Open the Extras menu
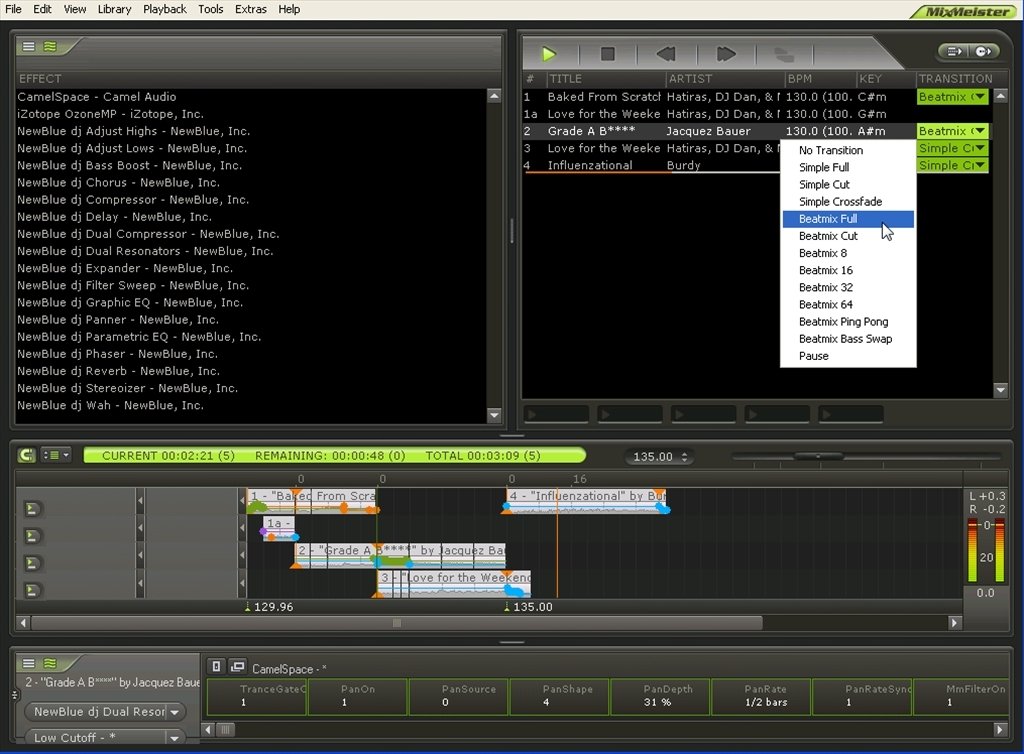The height and width of the screenshot is (754, 1024). (251, 9)
